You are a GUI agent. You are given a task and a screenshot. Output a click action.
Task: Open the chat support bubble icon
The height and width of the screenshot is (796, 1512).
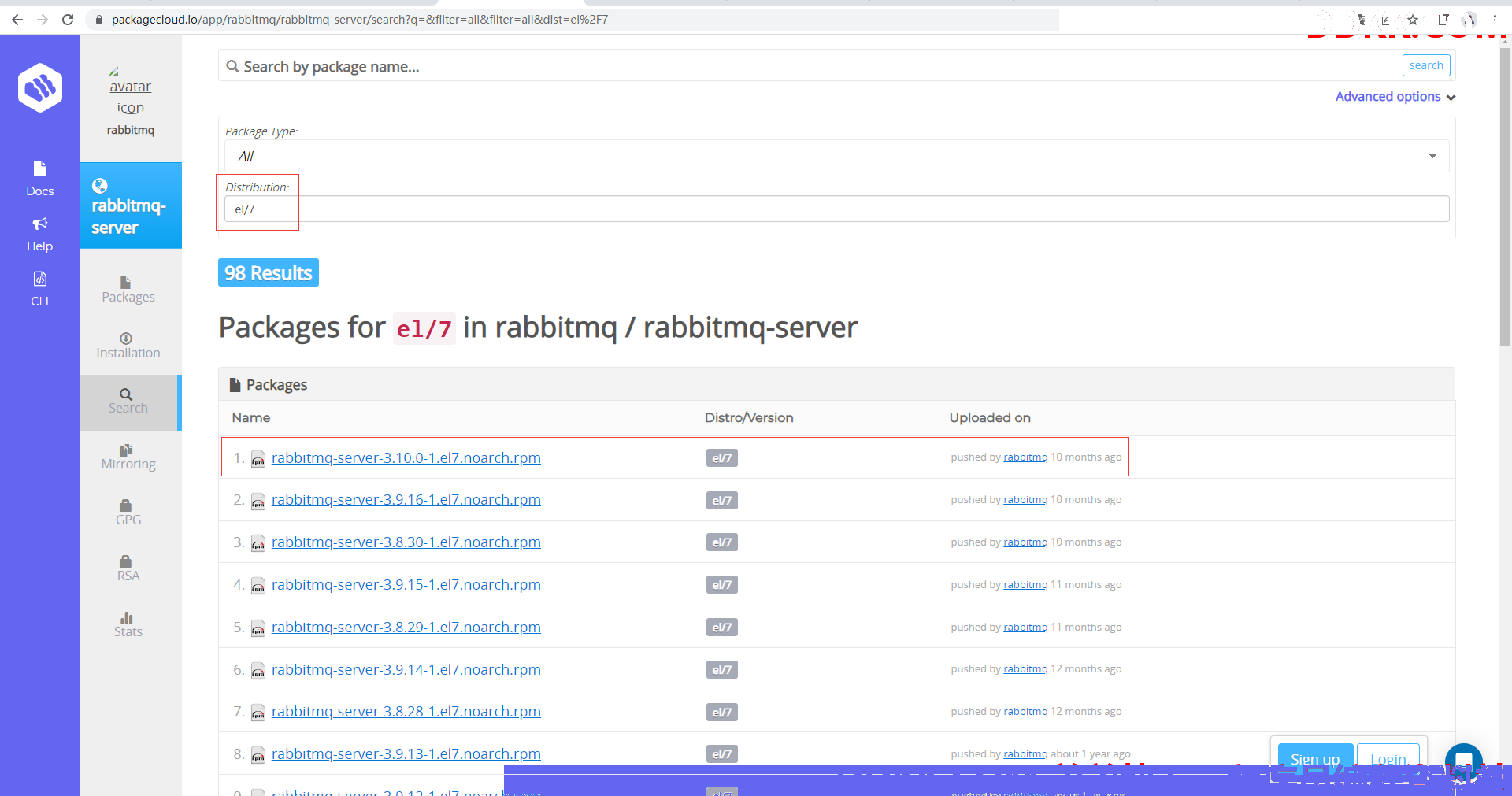tap(1464, 761)
